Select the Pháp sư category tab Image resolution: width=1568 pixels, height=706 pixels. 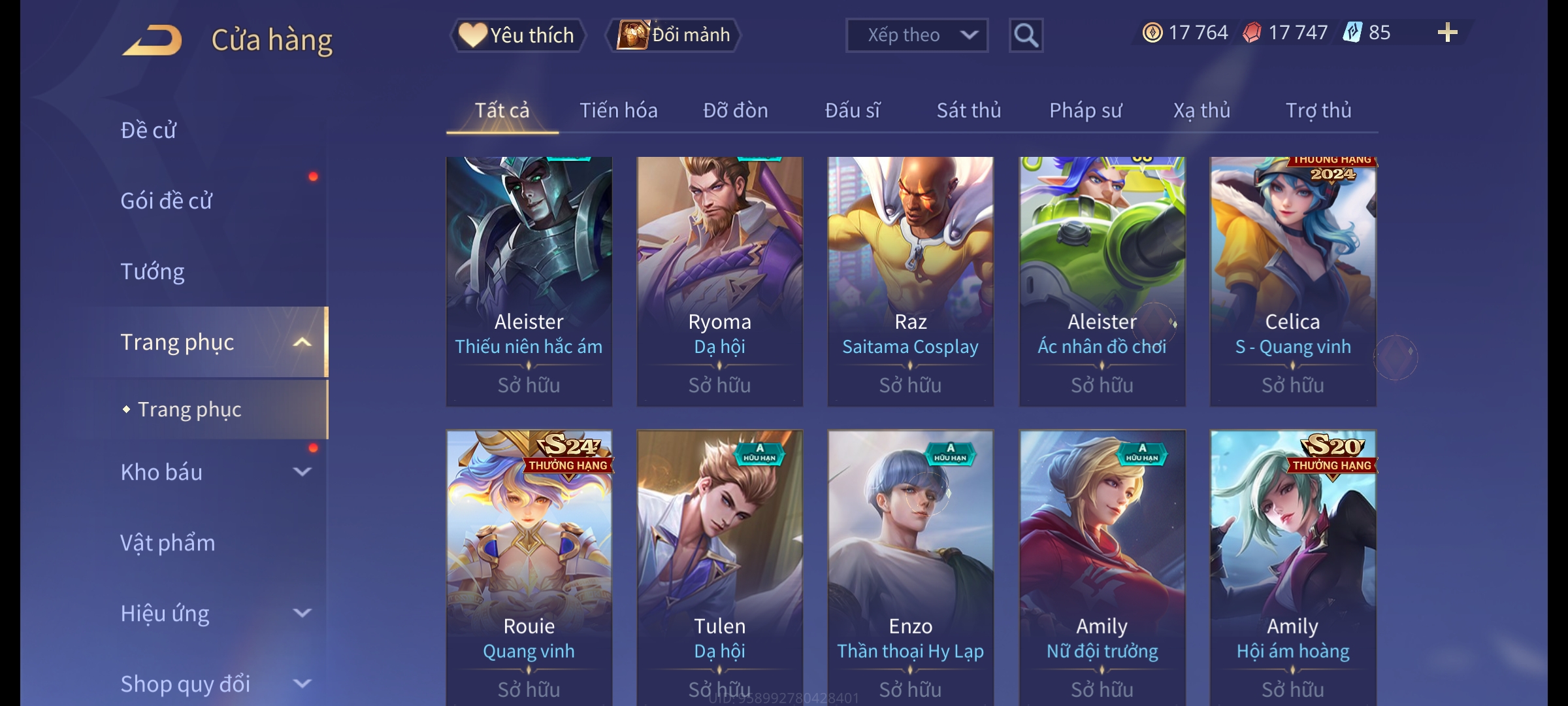click(x=1085, y=110)
